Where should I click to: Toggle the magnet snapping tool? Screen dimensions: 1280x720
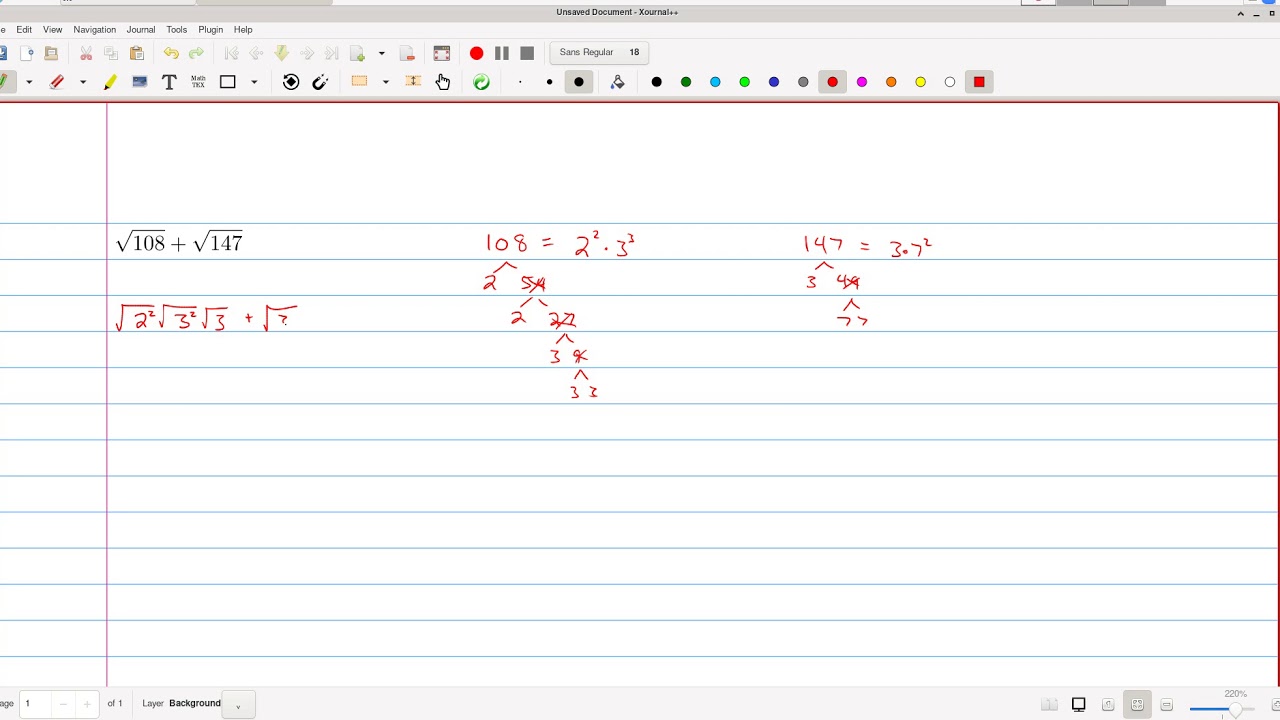[x=321, y=82]
